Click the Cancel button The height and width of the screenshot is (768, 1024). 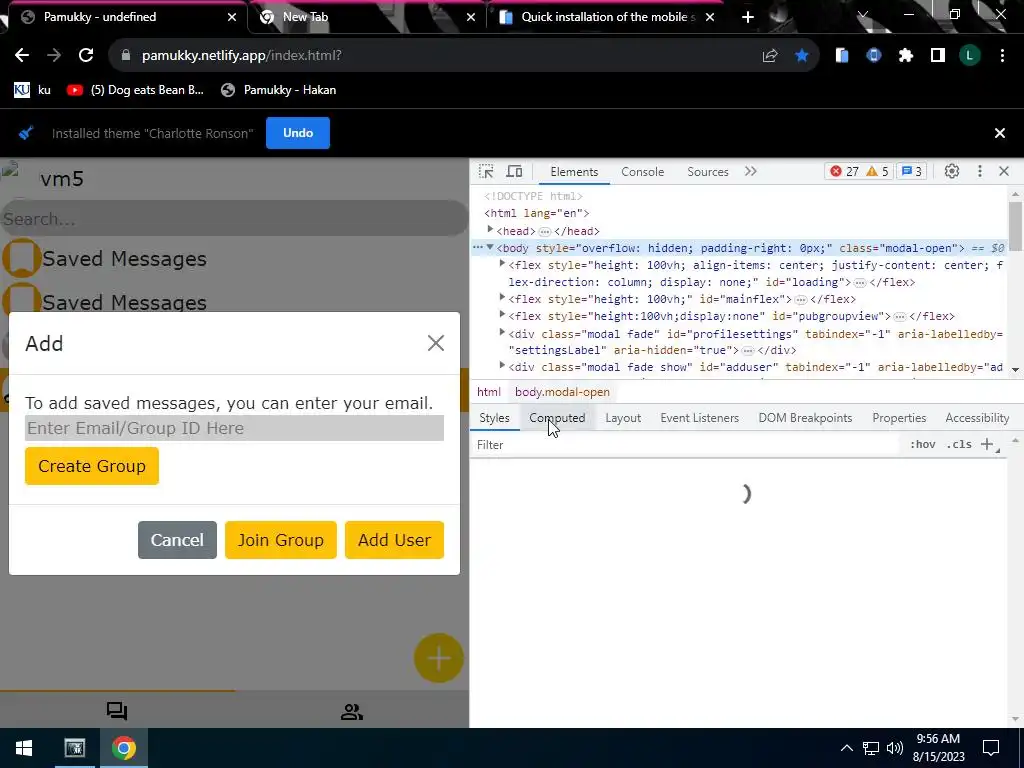177,539
